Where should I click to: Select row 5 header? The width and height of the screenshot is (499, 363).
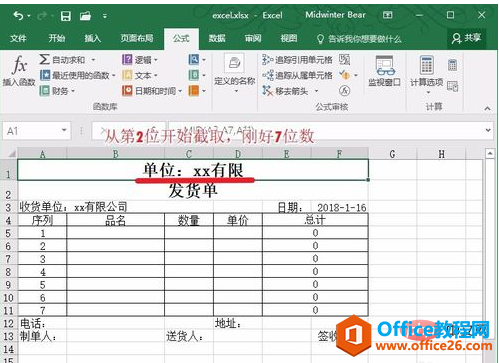pyautogui.click(x=8, y=233)
